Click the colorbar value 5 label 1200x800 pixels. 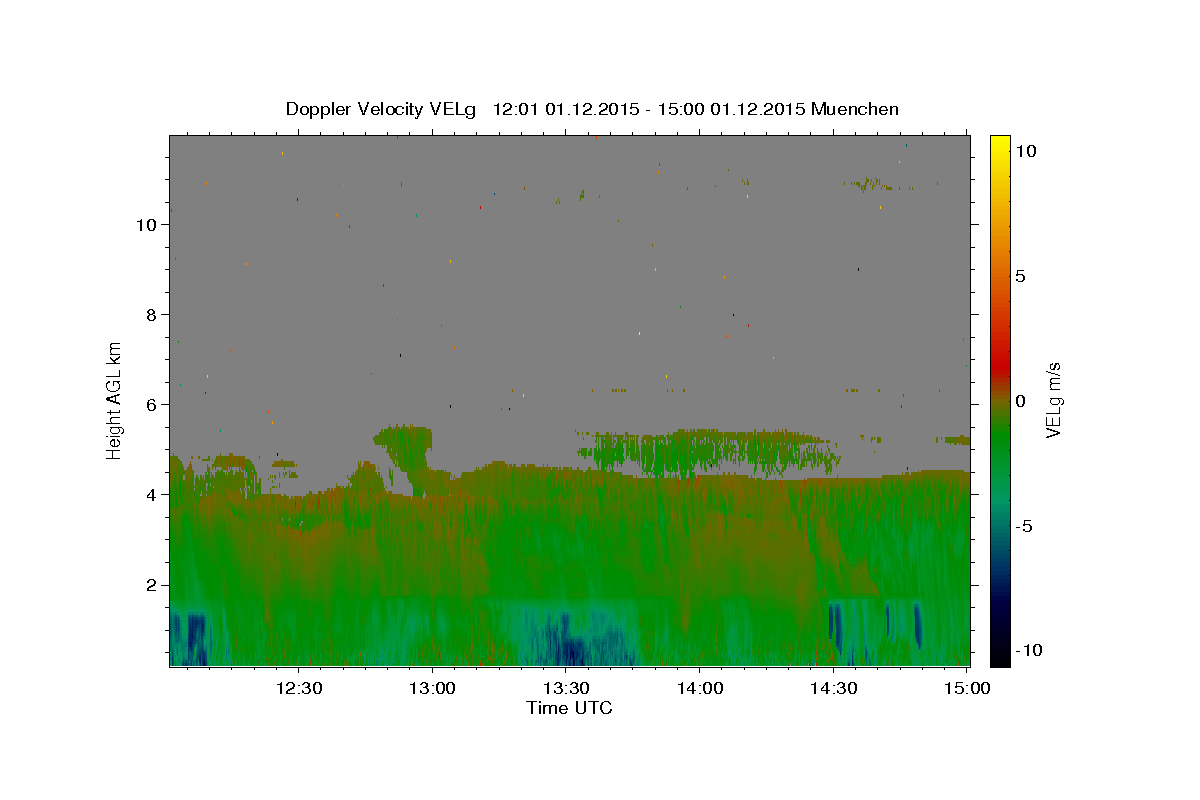(1020, 276)
